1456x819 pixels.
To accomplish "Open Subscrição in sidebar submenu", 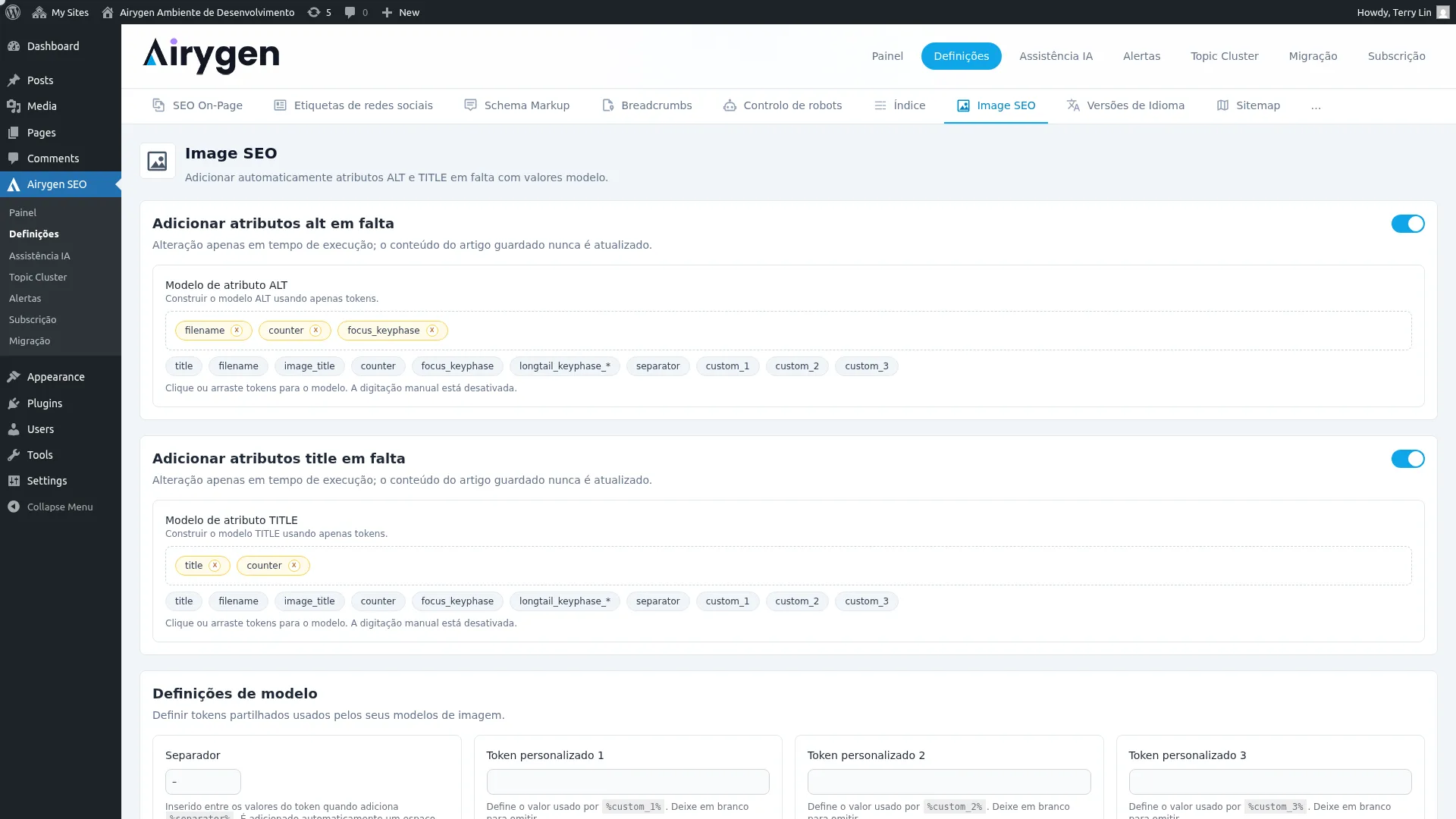I will point(33,320).
